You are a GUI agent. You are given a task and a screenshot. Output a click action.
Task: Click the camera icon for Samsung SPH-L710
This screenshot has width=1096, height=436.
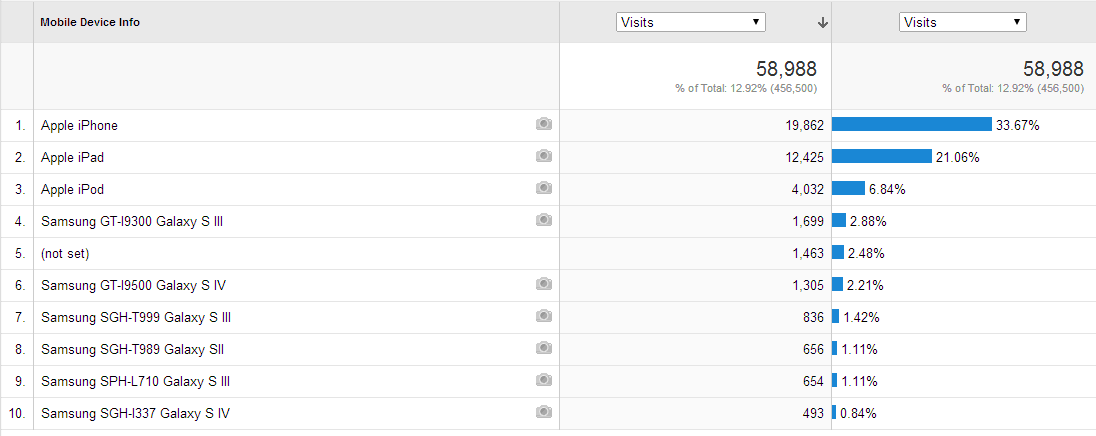tap(544, 380)
